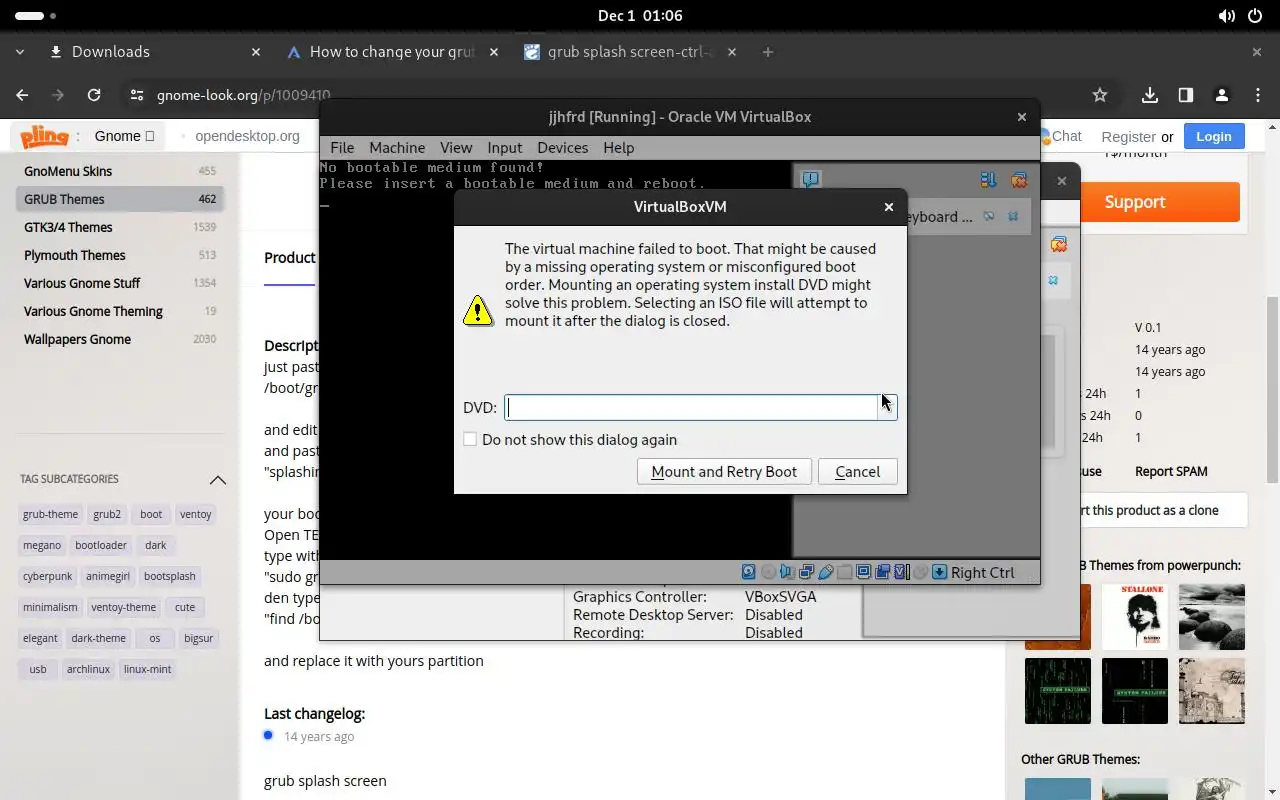
Task: Focus the DVD path input field
Action: 692,407
